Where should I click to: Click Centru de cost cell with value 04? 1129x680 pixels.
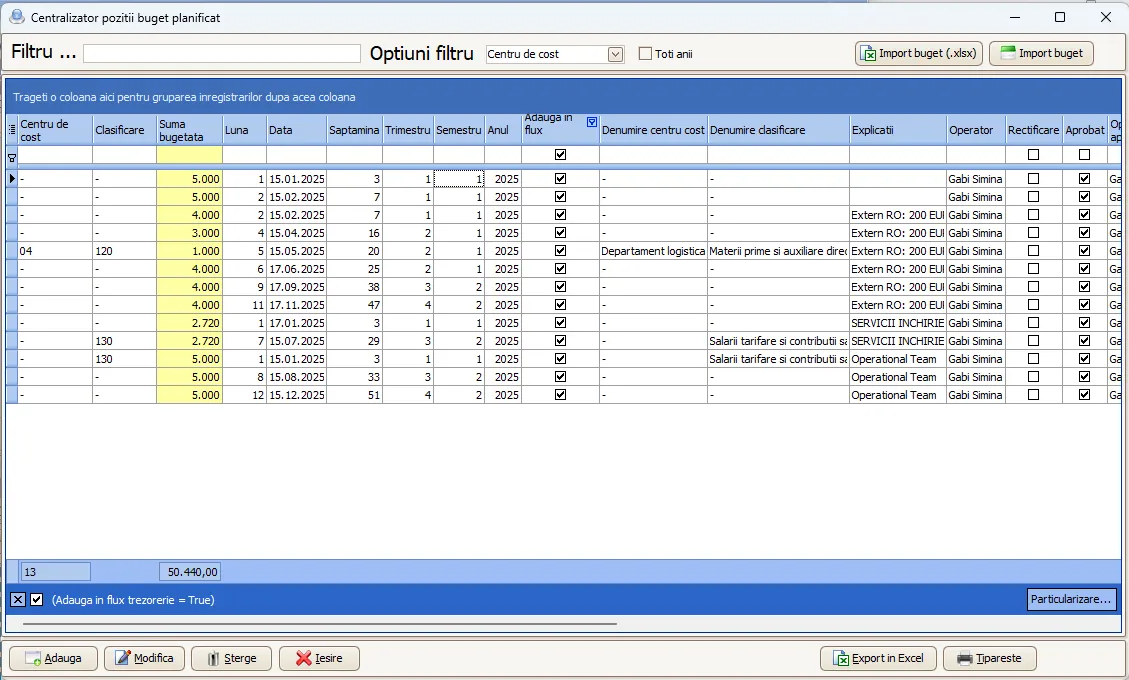coord(55,251)
